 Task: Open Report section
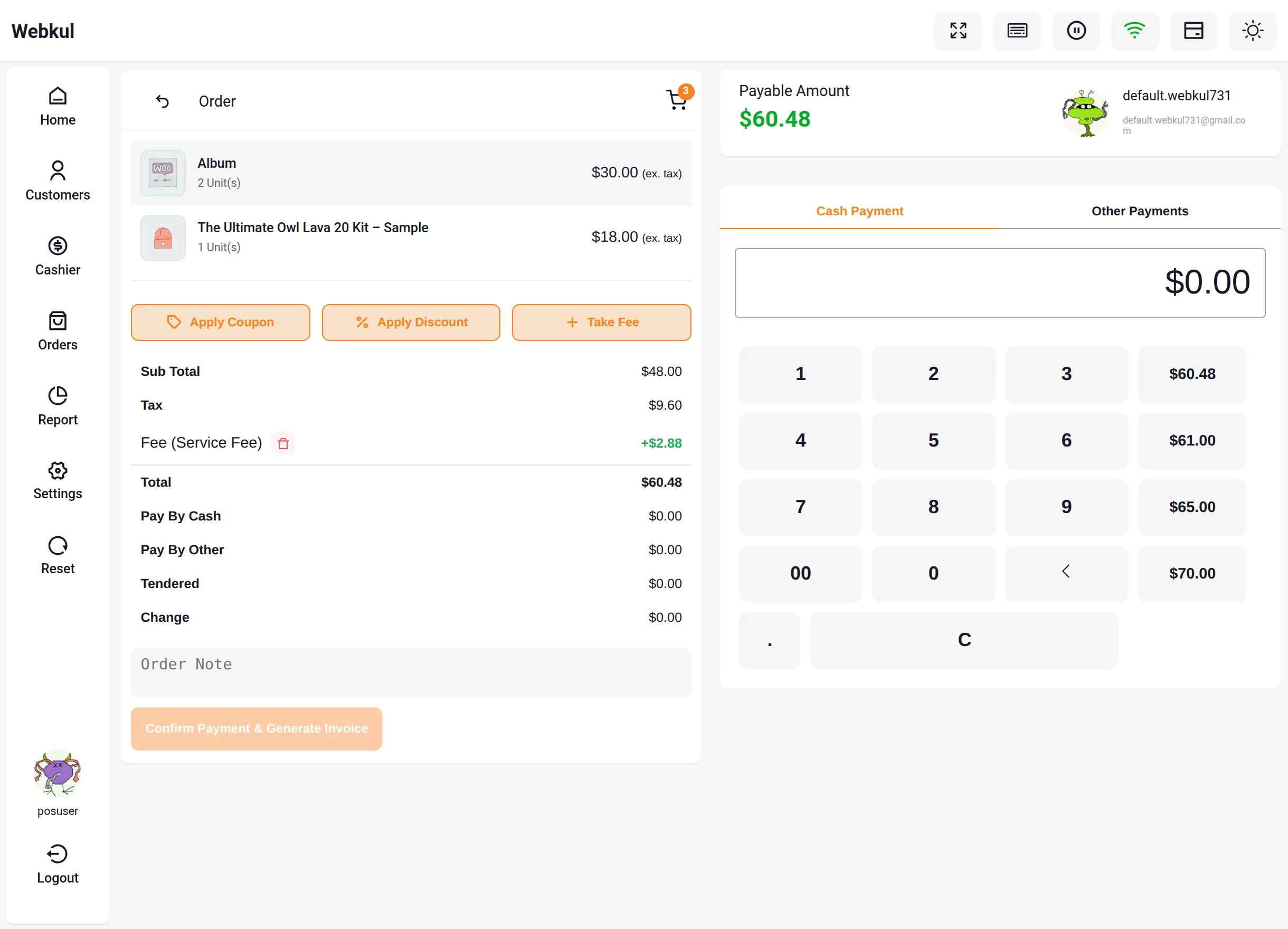tap(58, 406)
